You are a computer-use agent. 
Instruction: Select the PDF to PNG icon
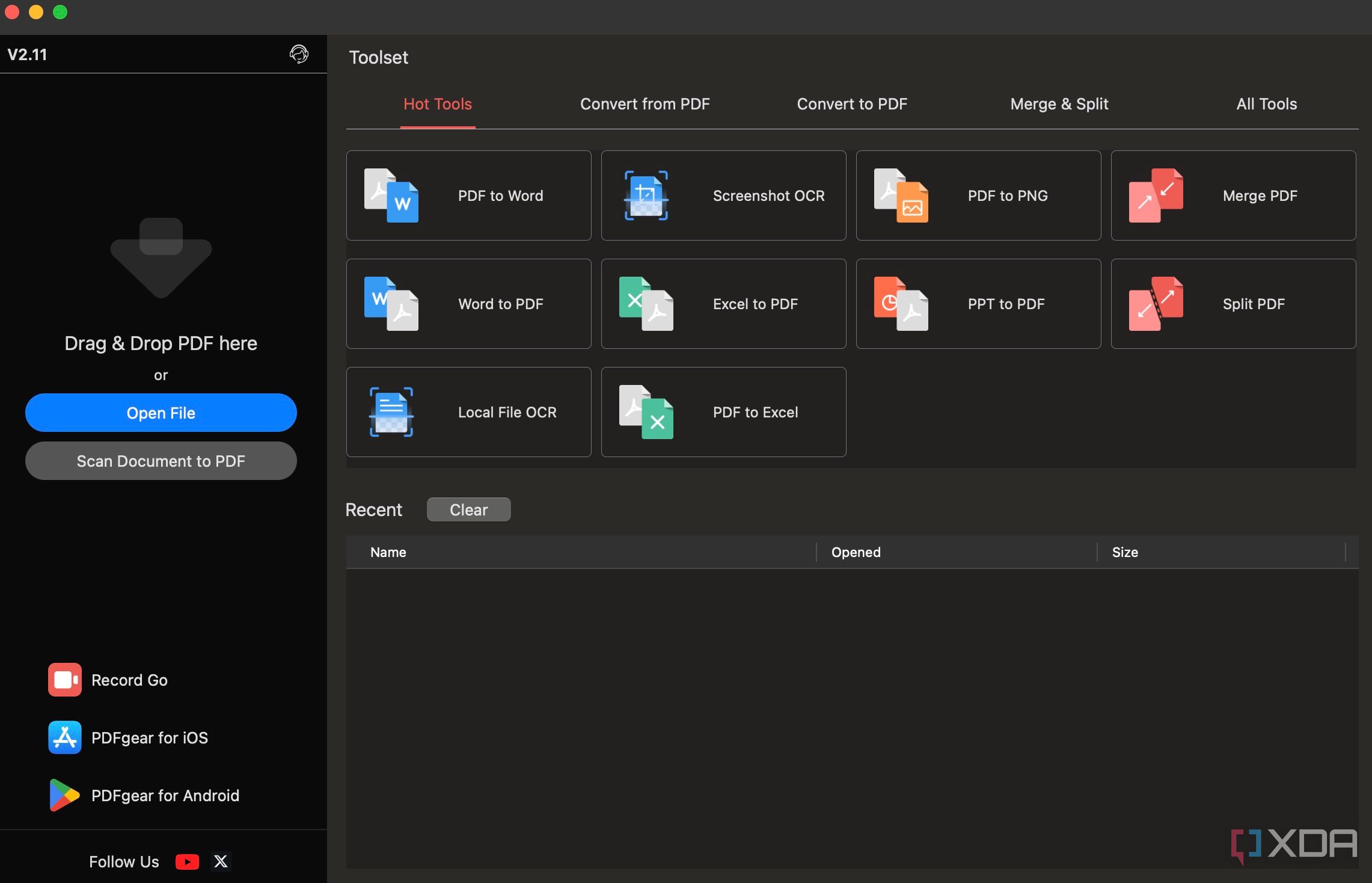click(x=901, y=195)
